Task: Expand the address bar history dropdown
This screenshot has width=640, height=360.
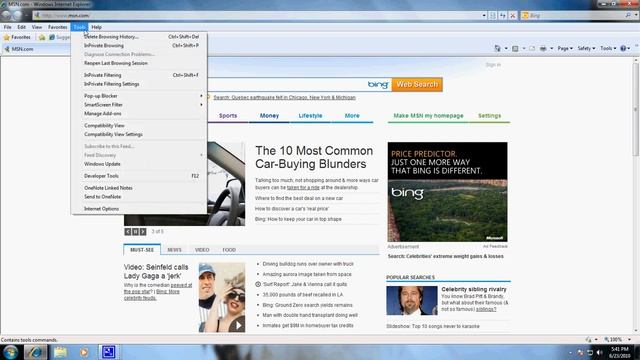Action: pos(484,16)
